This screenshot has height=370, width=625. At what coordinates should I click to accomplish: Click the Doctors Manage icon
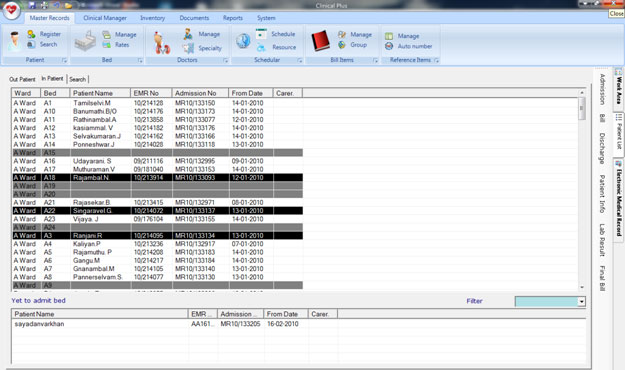click(x=188, y=34)
